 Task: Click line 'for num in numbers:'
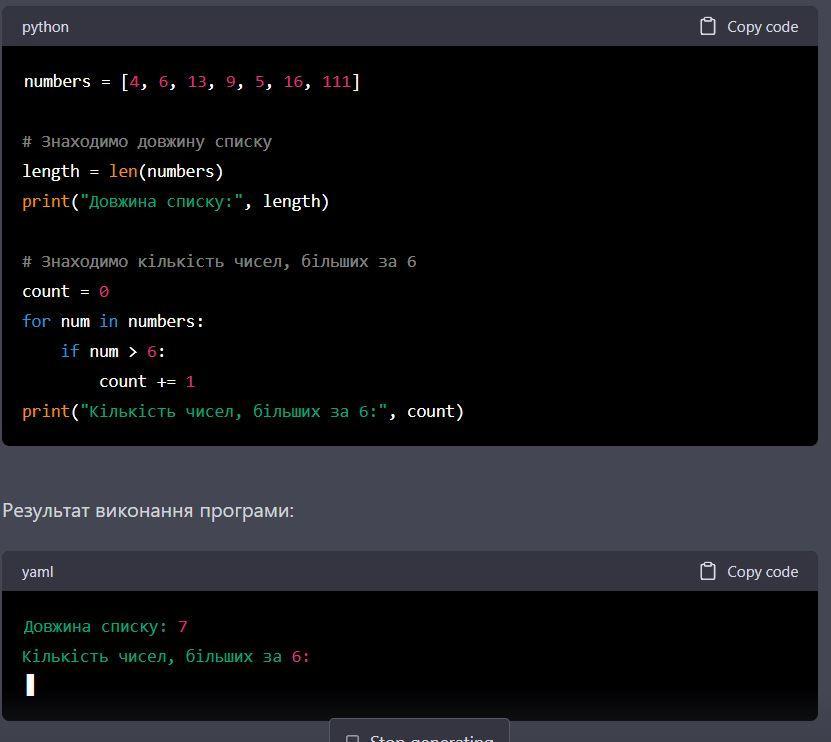113,321
